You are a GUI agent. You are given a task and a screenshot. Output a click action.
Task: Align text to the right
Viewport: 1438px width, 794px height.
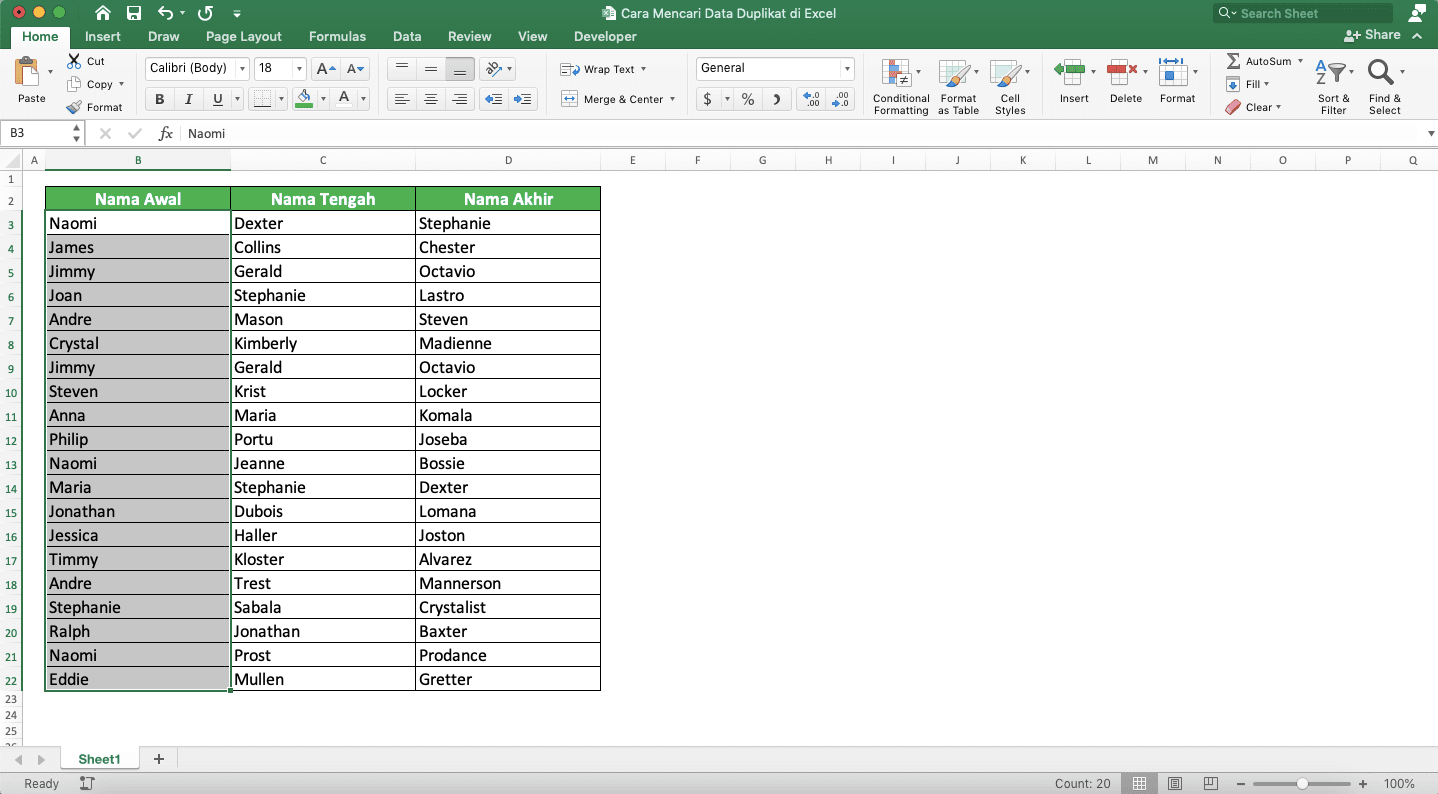pyautogui.click(x=460, y=99)
